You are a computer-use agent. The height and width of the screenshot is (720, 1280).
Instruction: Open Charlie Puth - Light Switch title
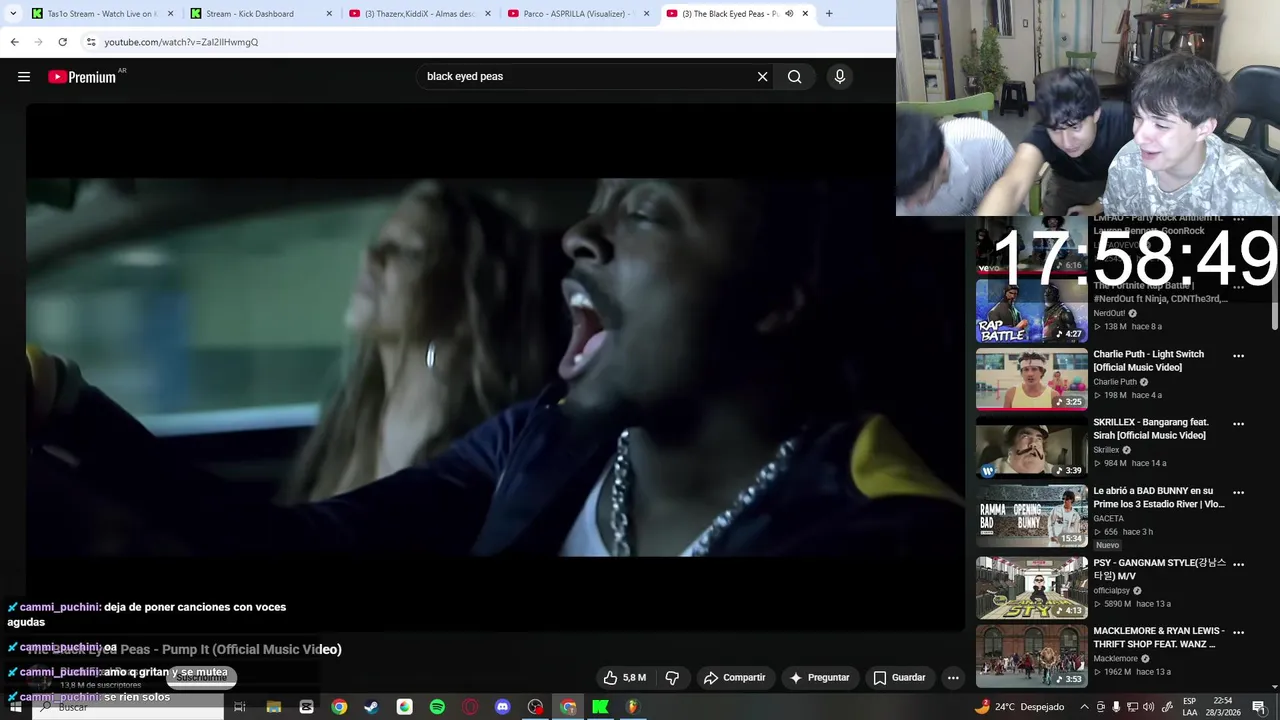click(1148, 360)
